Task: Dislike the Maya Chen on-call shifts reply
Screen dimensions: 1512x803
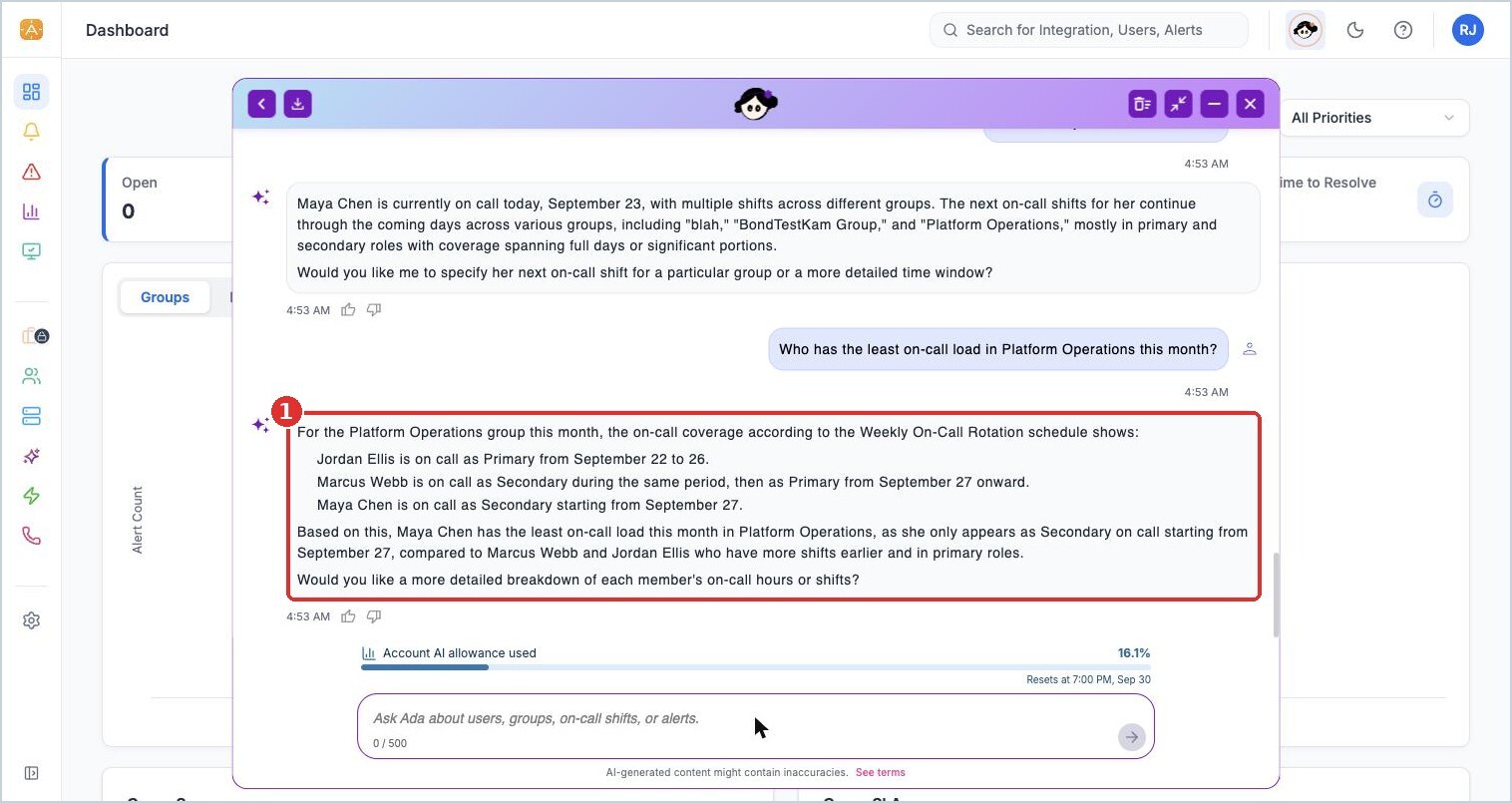Action: pos(374,310)
